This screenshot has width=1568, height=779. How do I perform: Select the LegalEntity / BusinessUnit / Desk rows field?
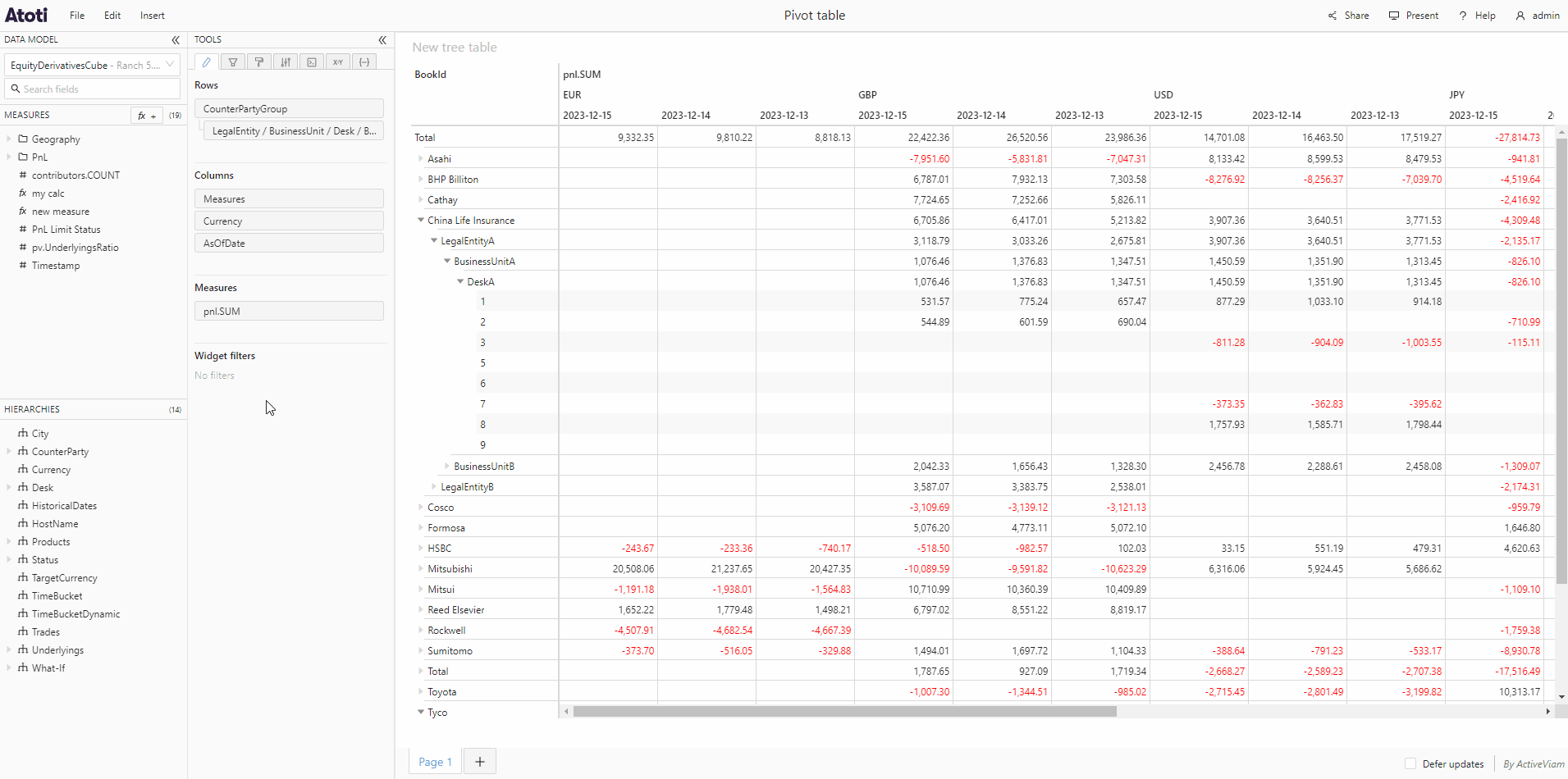click(x=293, y=130)
